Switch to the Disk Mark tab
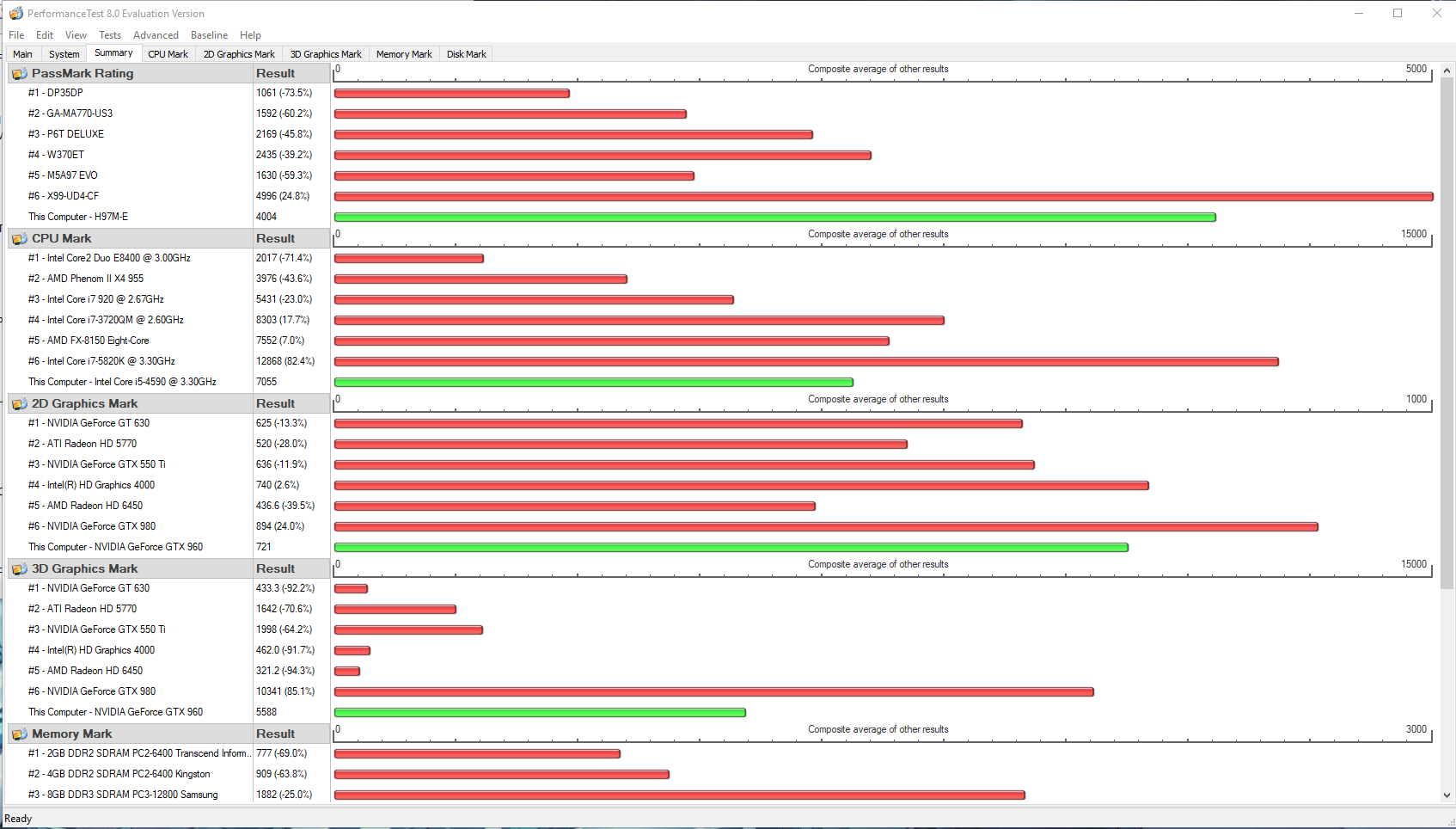Image resolution: width=1456 pixels, height=829 pixels. pyautogui.click(x=466, y=54)
